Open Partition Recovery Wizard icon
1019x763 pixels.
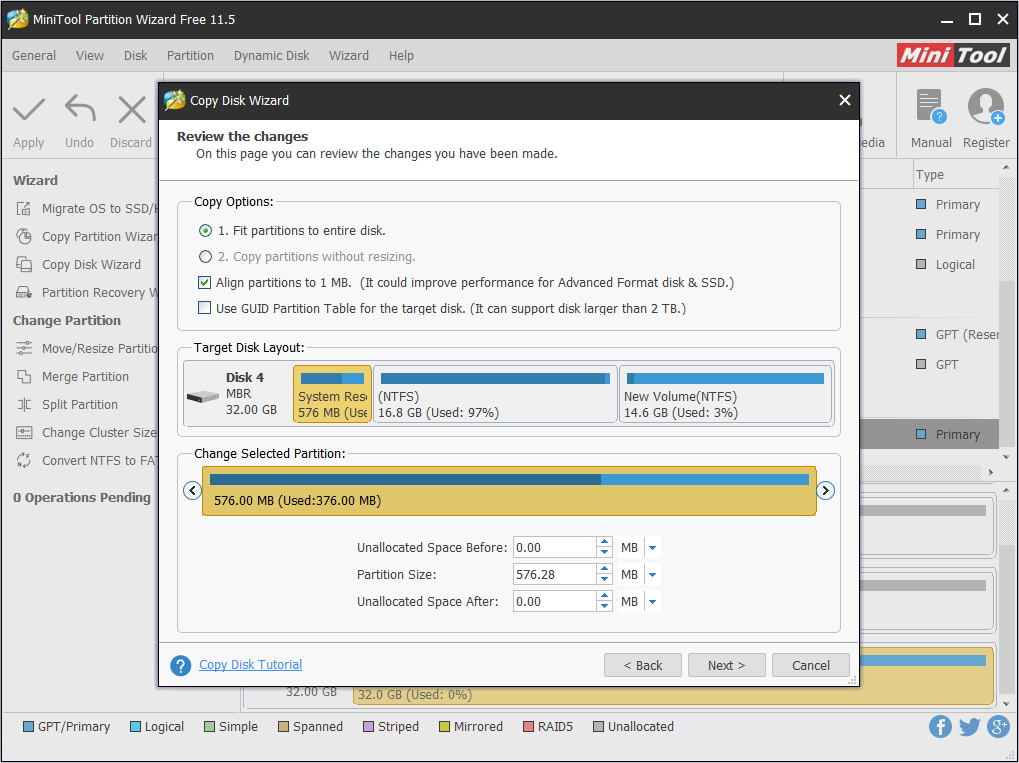[x=24, y=292]
